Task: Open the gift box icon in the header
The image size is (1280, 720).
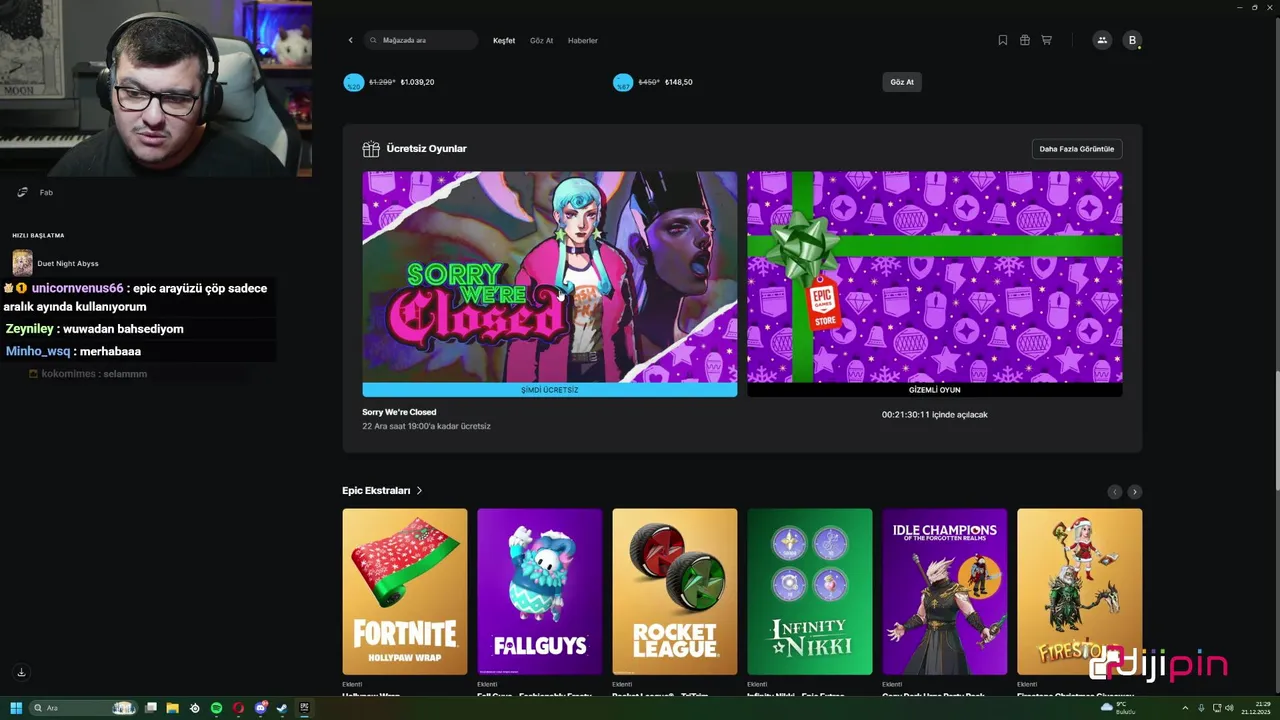Action: [x=1025, y=40]
